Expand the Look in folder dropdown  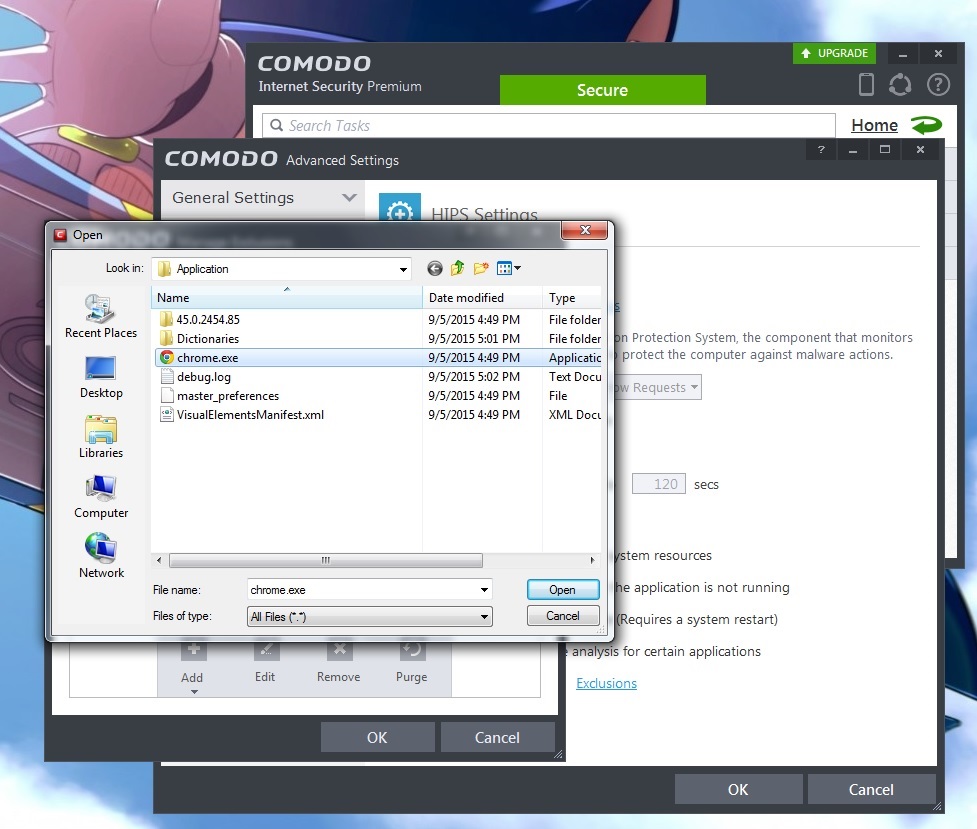click(403, 269)
